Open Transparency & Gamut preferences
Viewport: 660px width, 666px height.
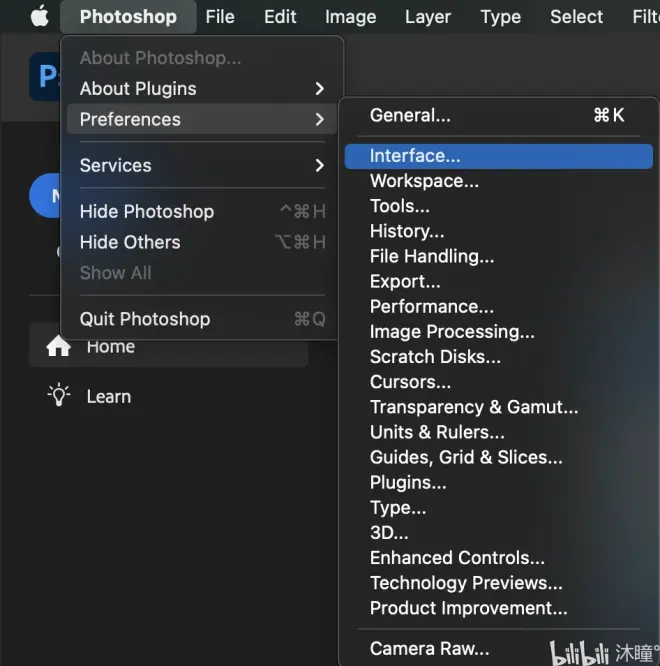click(499, 406)
